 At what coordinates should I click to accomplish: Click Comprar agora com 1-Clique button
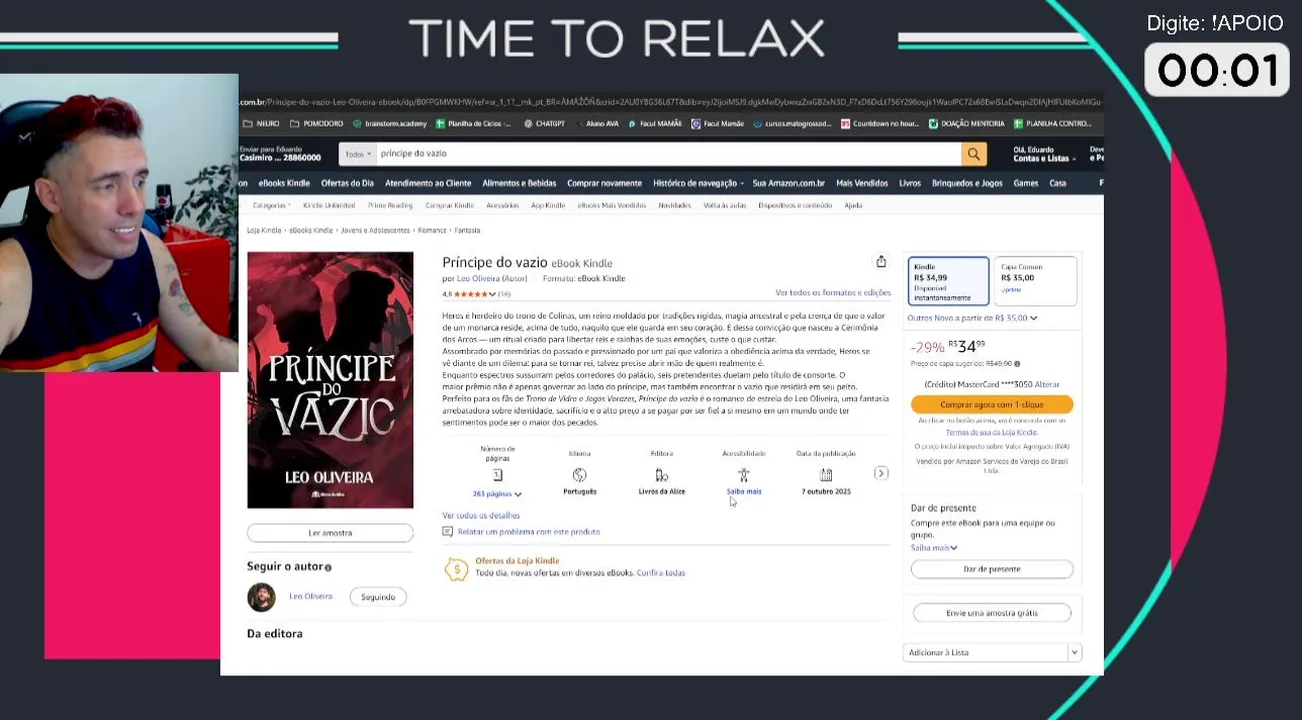coord(992,404)
